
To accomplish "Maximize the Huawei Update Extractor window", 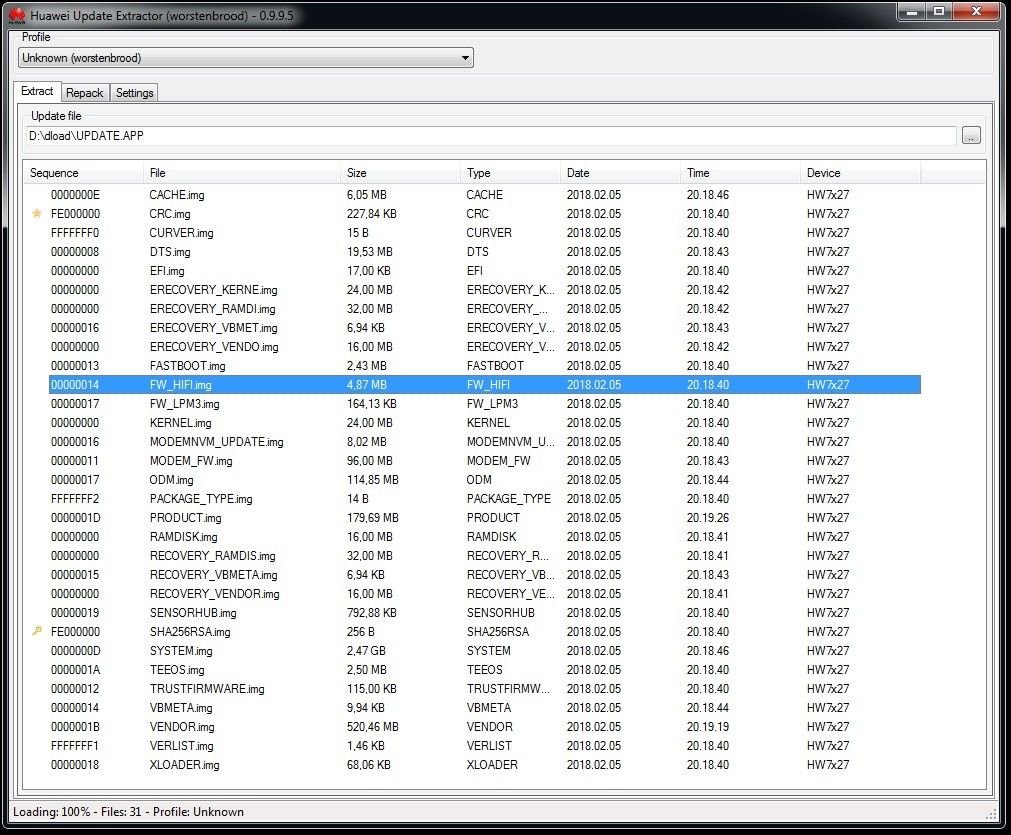I will [x=939, y=12].
